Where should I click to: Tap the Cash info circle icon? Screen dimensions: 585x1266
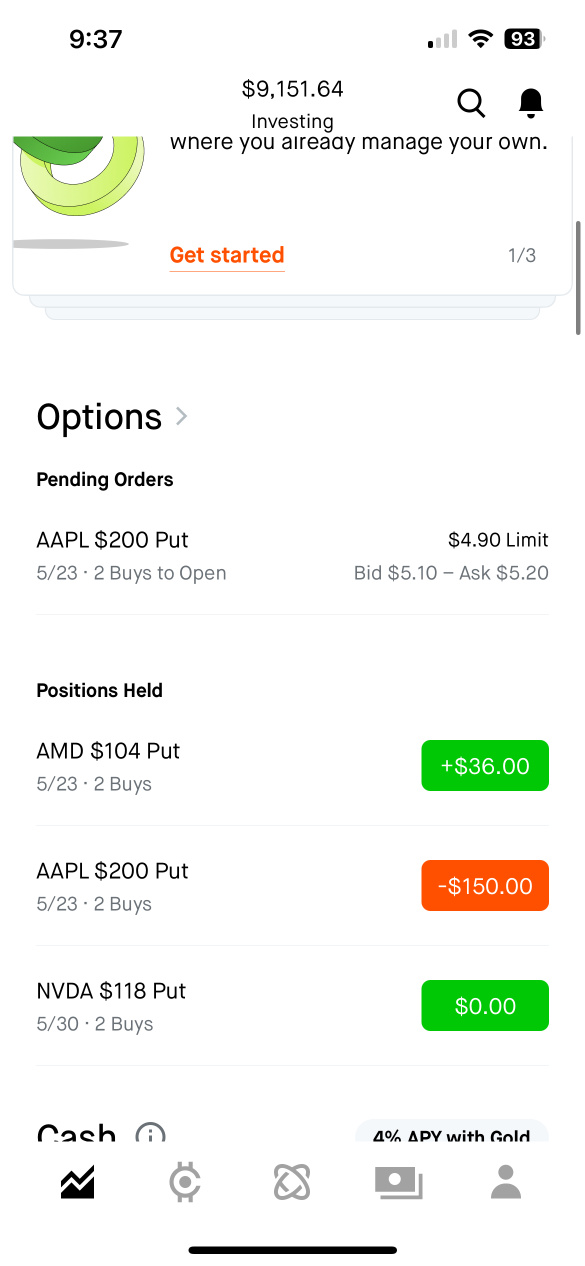click(151, 1136)
